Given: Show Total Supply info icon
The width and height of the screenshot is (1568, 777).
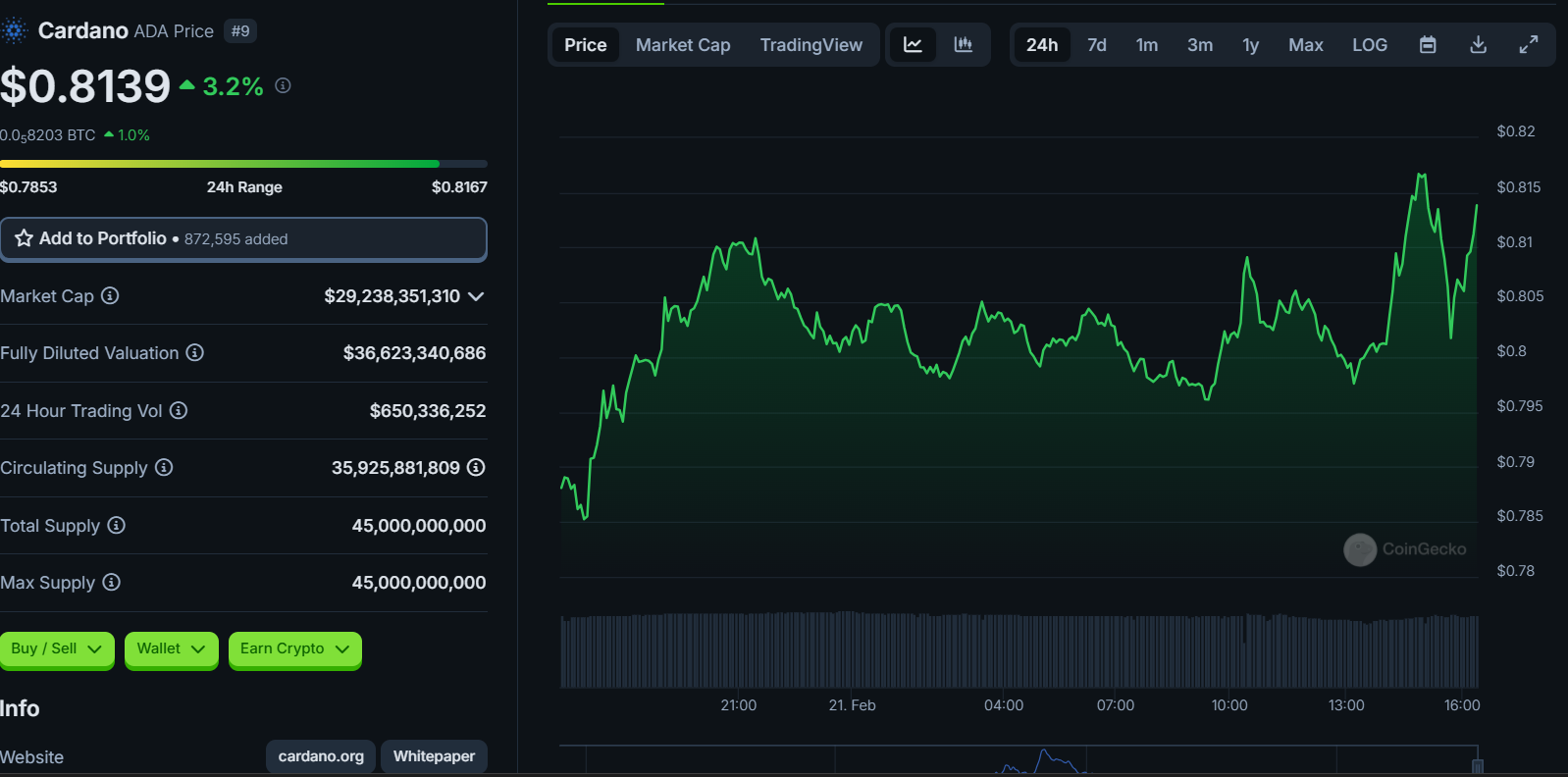Looking at the screenshot, I should click(116, 525).
